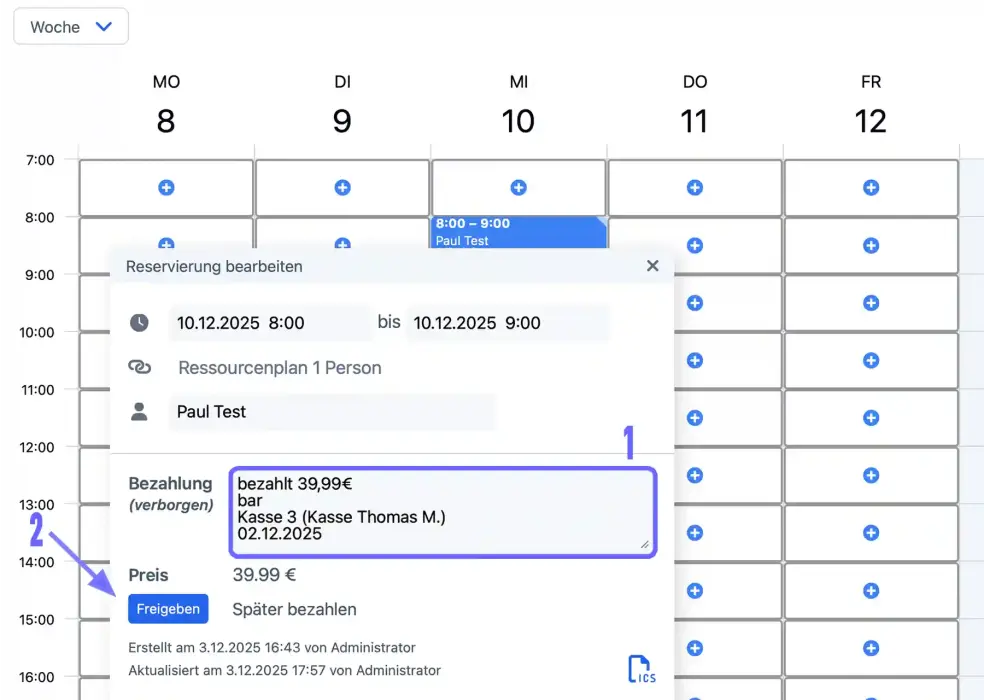
Task: Click into the Bezahlung notes textarea
Action: pos(441,511)
